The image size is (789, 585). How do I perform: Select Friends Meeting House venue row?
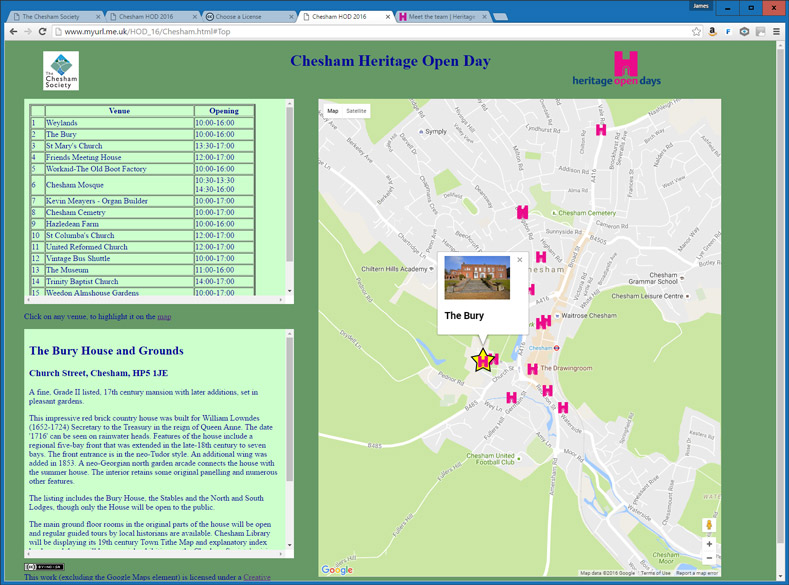point(142,157)
